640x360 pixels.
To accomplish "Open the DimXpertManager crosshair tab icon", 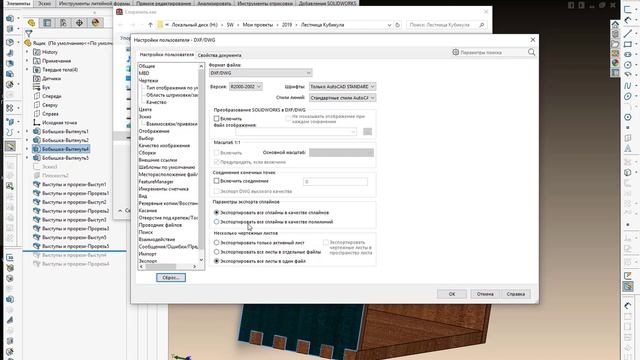I will (x=79, y=22).
